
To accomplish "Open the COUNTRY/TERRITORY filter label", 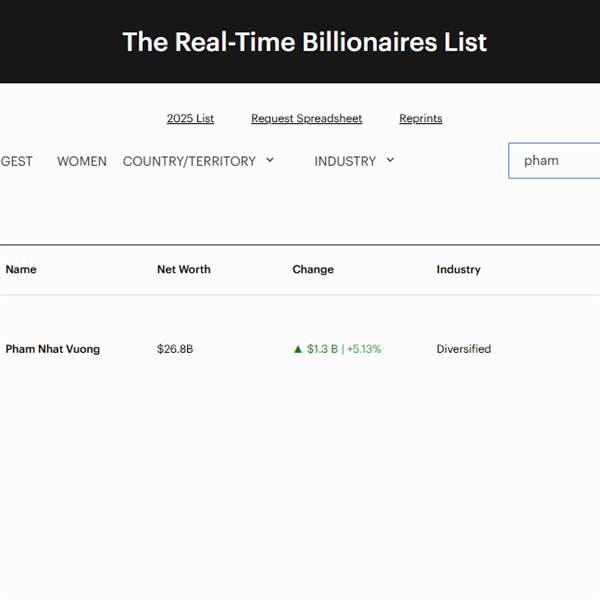I will tap(189, 161).
